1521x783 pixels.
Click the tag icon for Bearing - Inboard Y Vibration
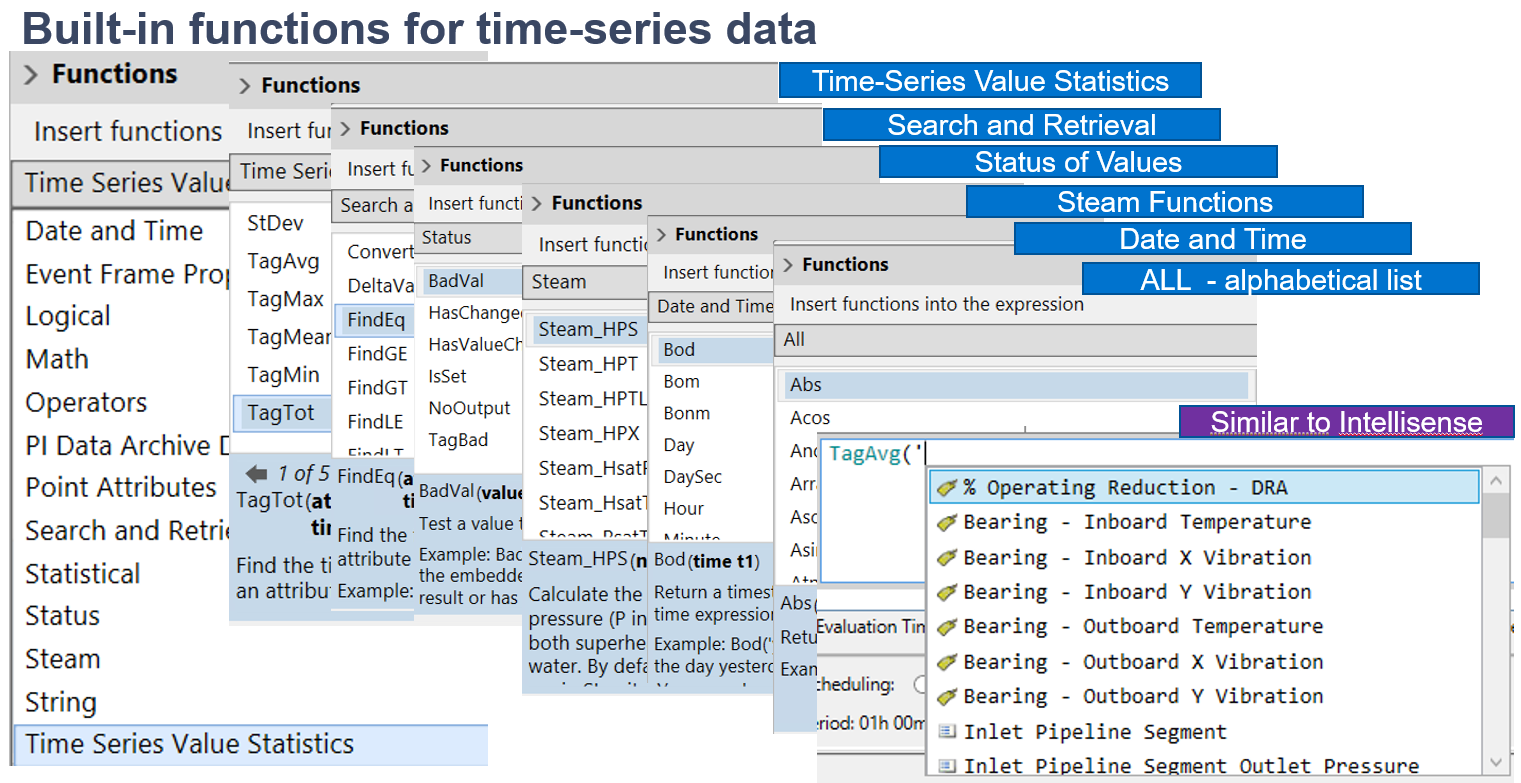pyautogui.click(x=946, y=592)
